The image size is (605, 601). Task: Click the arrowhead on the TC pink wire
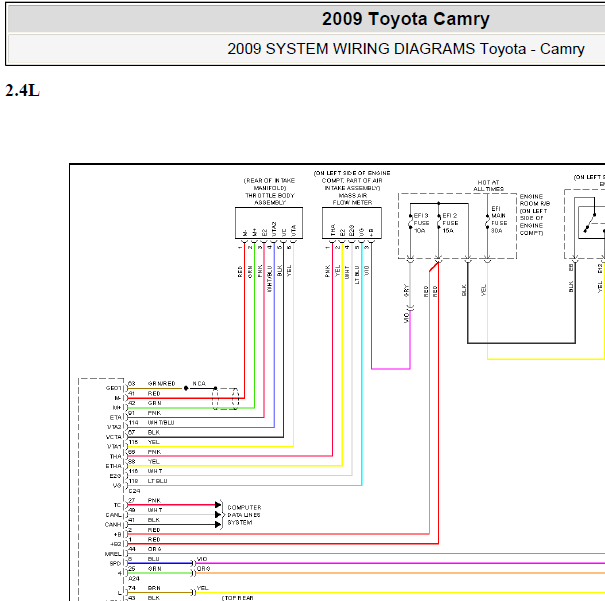[218, 505]
